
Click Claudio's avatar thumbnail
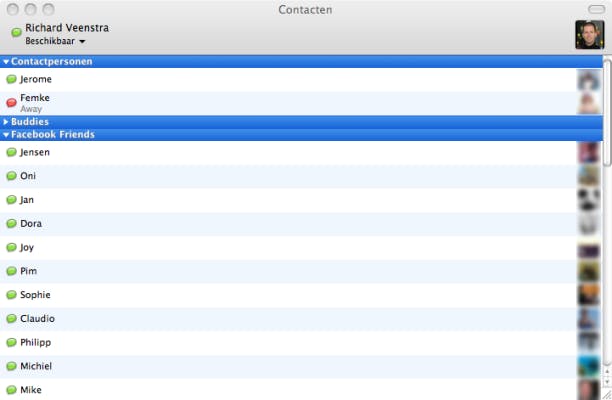point(589,319)
